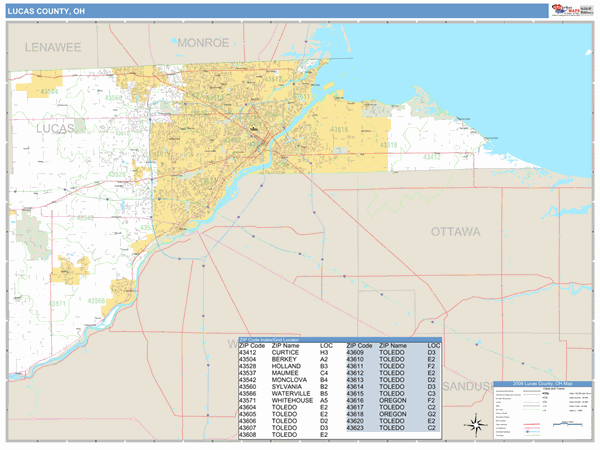Click ZIP code 43412 label on map

click(x=430, y=157)
